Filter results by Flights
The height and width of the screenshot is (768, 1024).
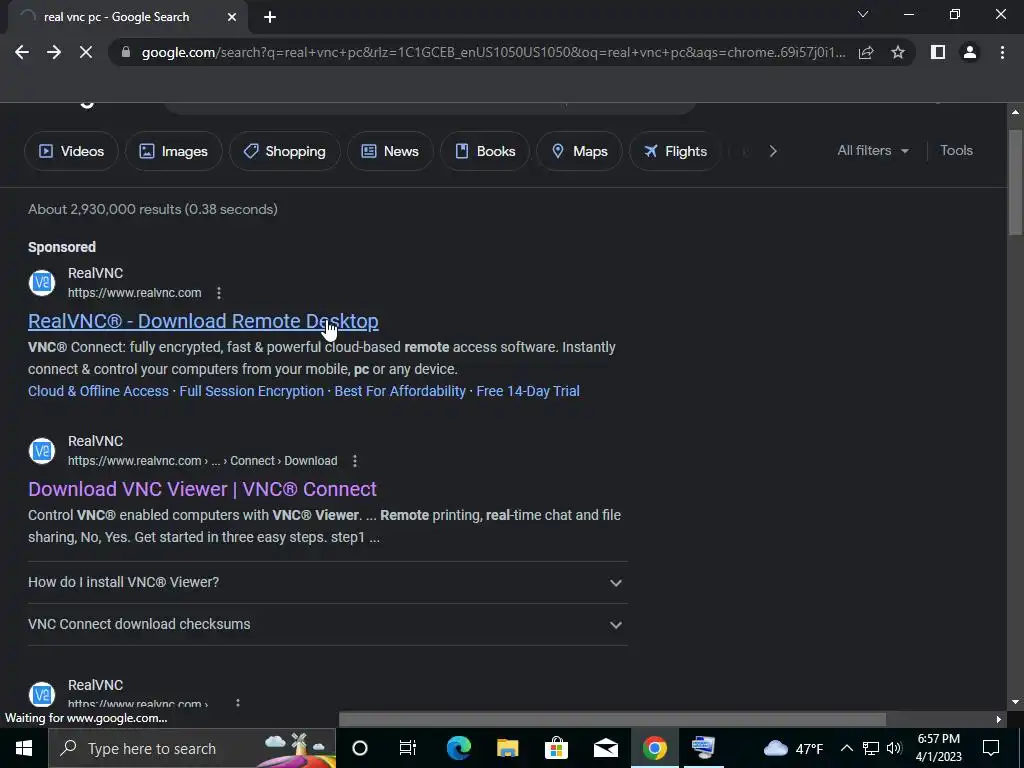[675, 151]
